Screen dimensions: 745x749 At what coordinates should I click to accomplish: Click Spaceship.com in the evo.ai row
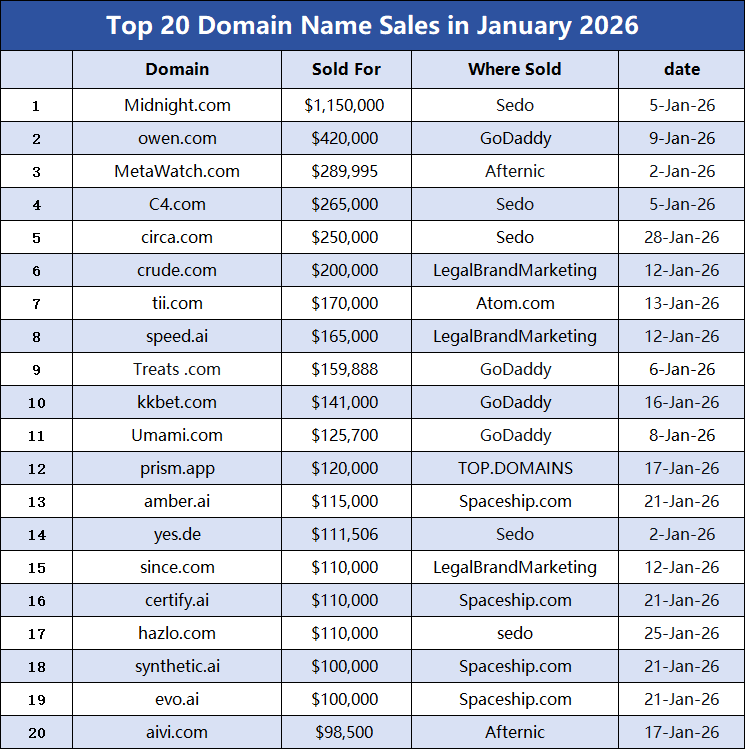pos(515,698)
